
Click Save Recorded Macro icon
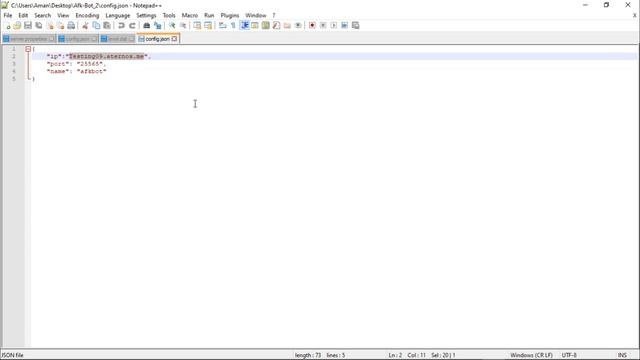(x=356, y=26)
